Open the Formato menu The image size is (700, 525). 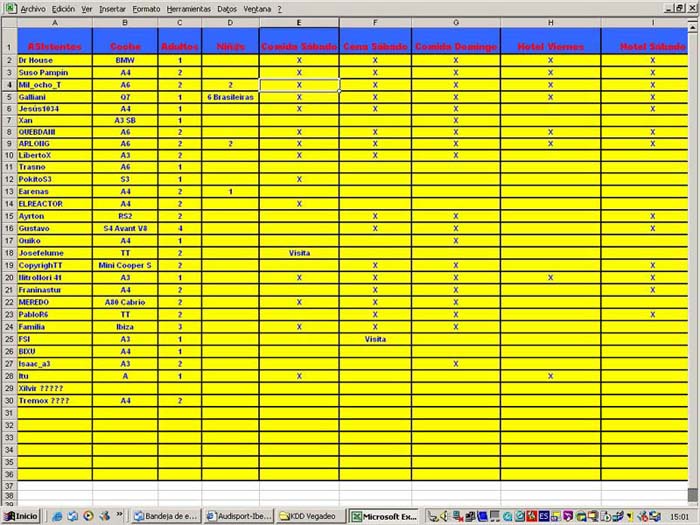click(146, 7)
